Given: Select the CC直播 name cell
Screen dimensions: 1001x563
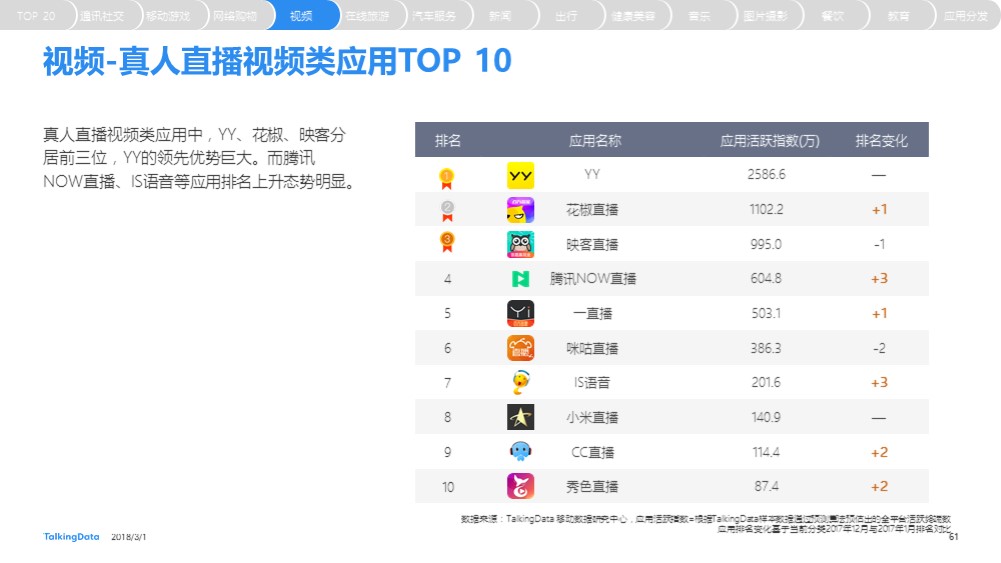Looking at the screenshot, I should click(592, 452).
